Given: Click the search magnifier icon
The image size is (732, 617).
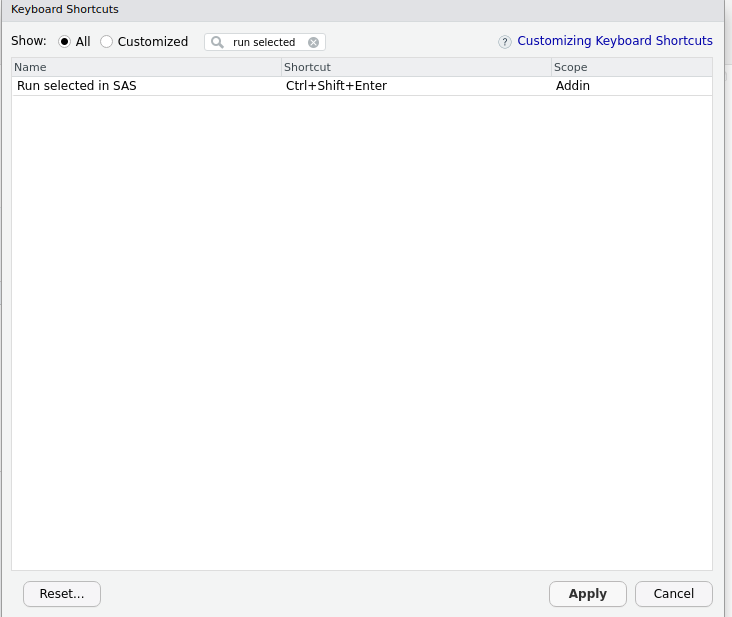Looking at the screenshot, I should point(217,42).
